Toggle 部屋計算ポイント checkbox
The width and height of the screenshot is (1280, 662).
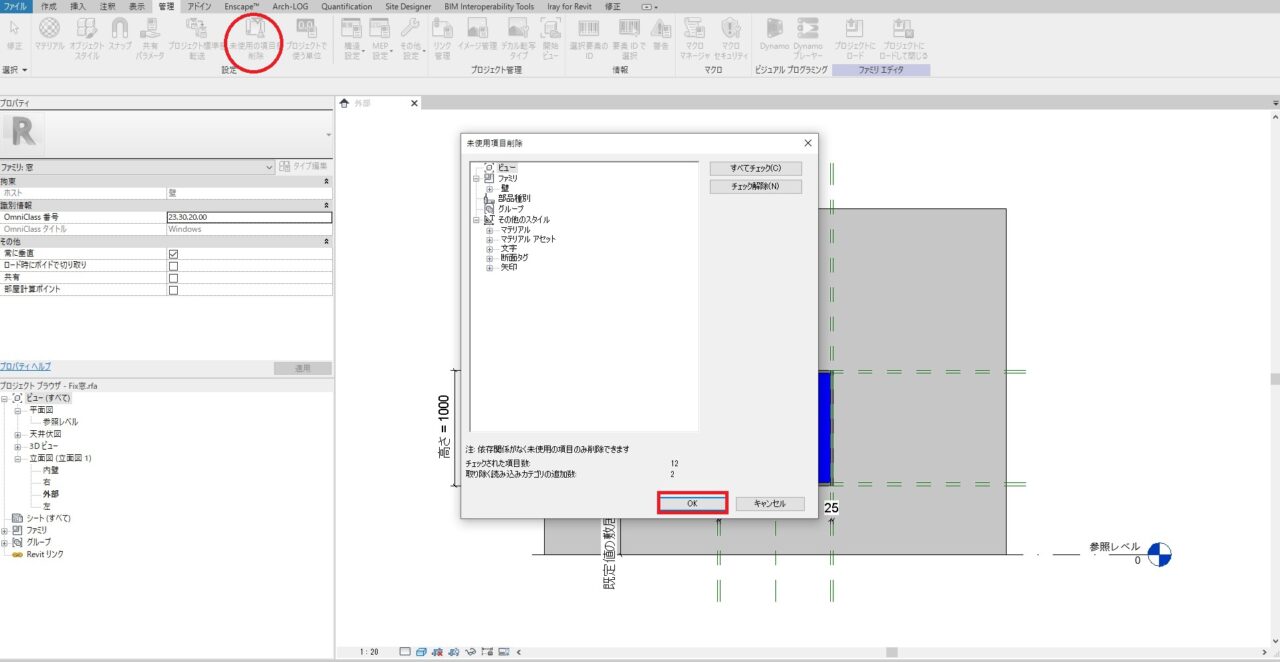[173, 290]
